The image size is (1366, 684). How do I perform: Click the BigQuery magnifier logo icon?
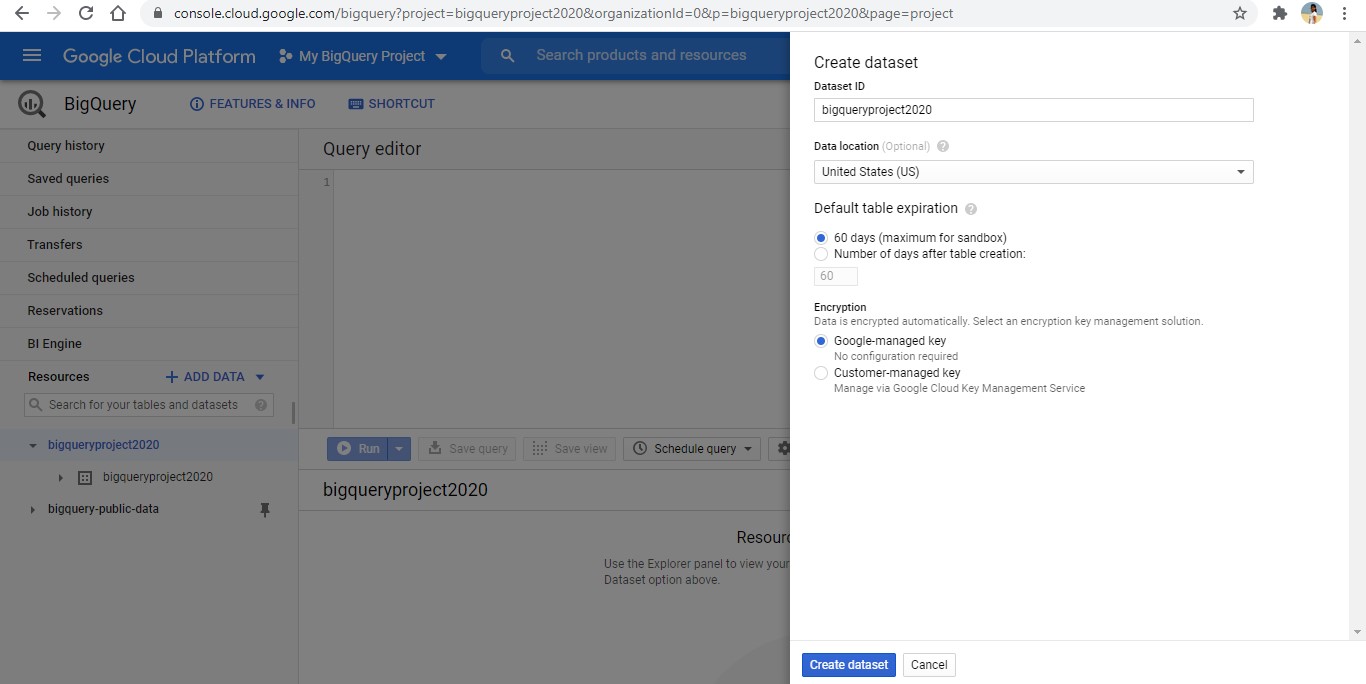(x=32, y=103)
